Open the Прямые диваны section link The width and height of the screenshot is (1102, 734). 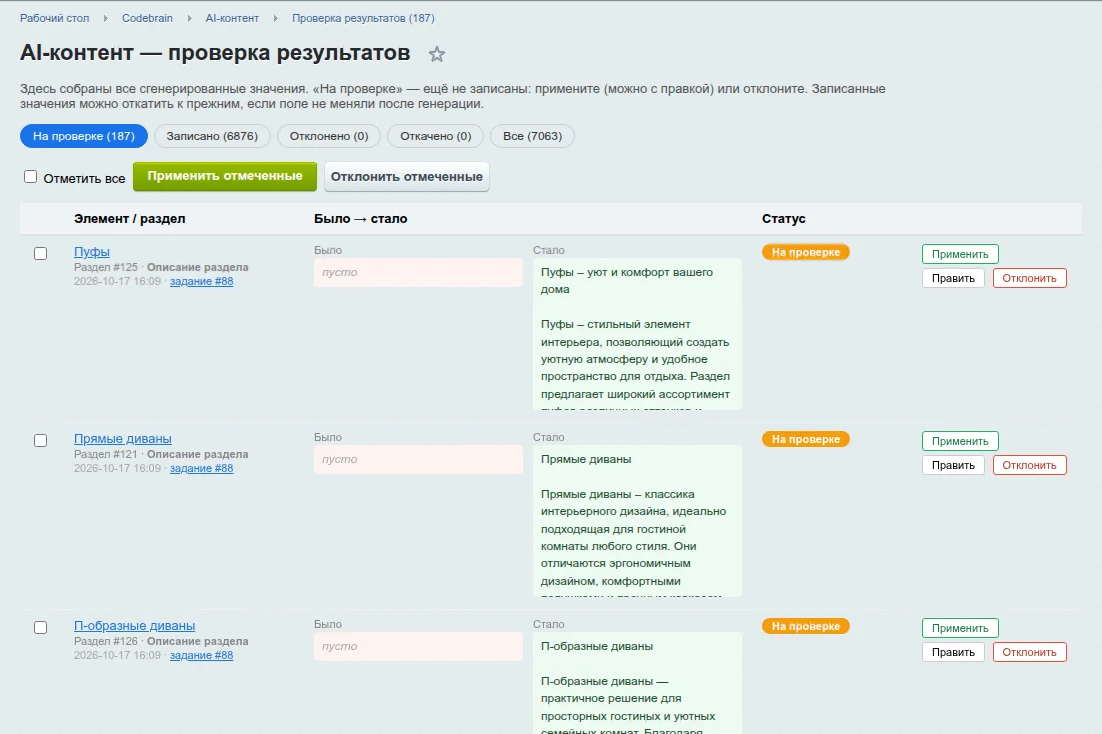click(x=123, y=439)
